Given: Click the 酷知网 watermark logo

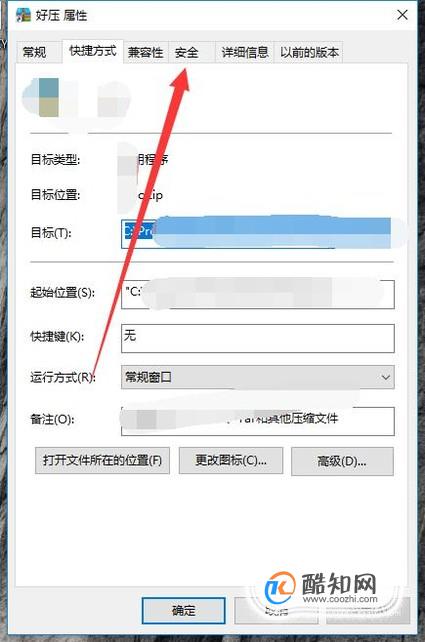Looking at the screenshot, I should point(321,589).
